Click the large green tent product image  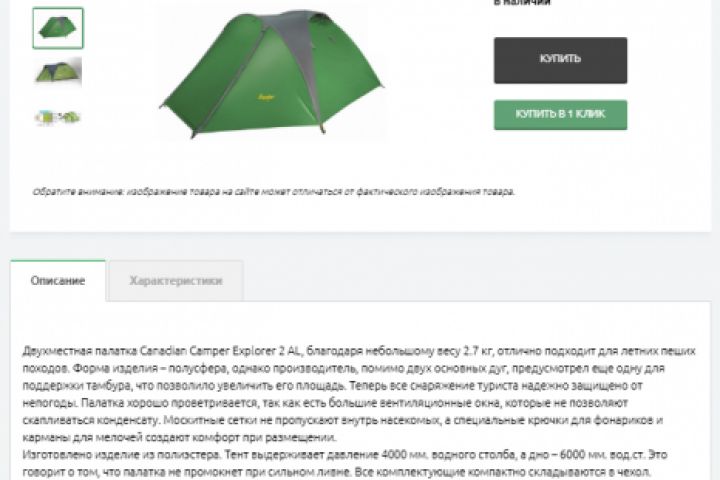(x=272, y=73)
